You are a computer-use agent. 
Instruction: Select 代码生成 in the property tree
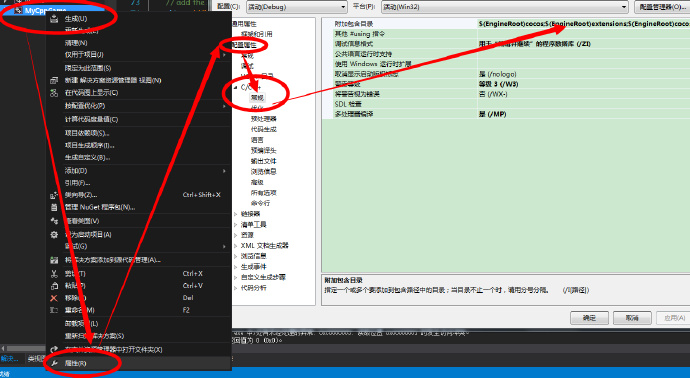pos(264,129)
